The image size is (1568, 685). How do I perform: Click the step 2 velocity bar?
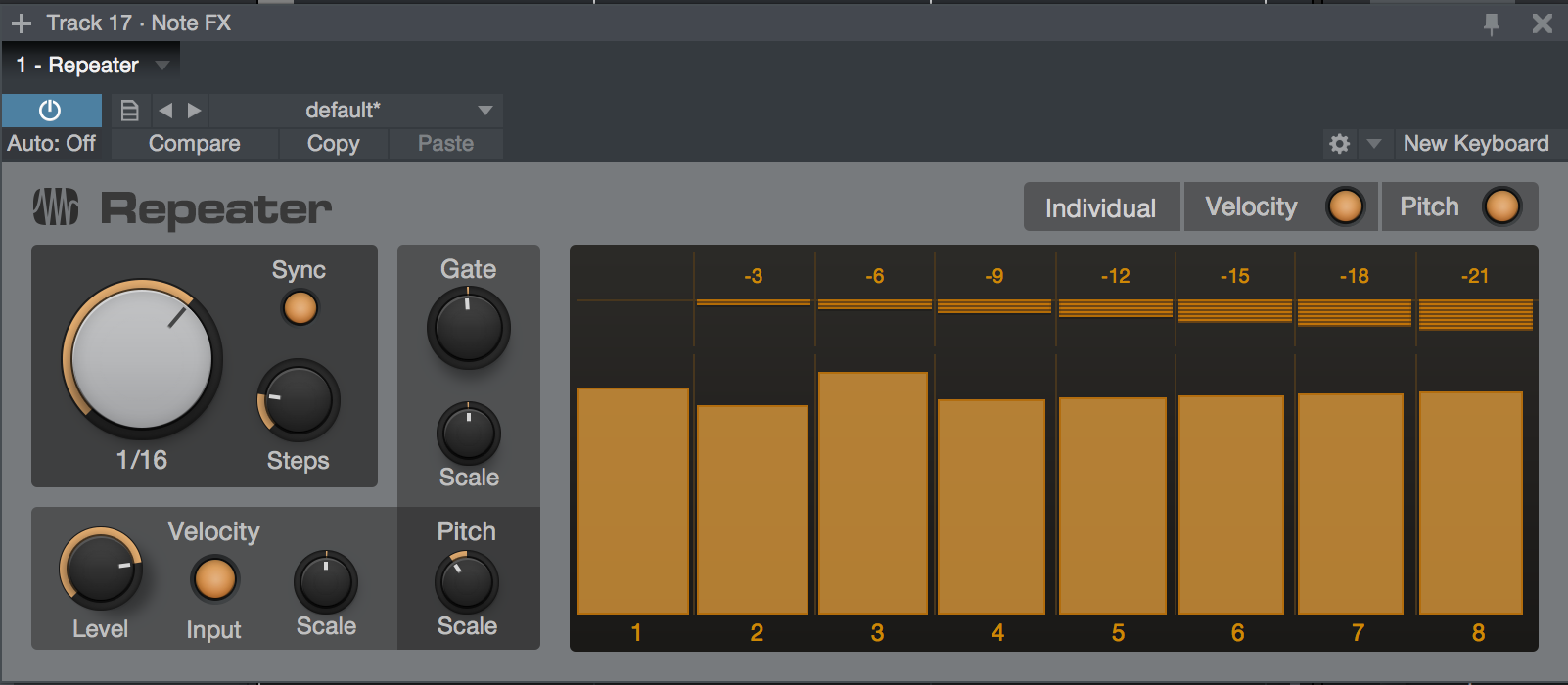pos(753,510)
